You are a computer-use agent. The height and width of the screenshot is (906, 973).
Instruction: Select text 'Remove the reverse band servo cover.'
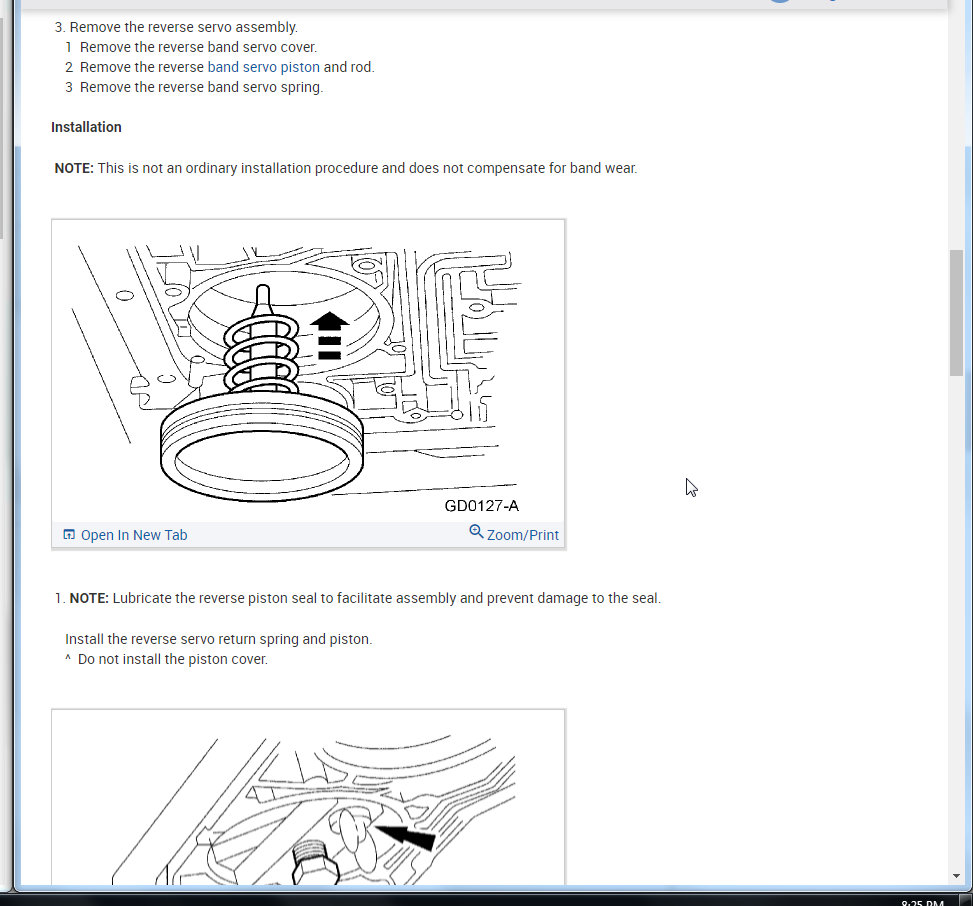click(199, 47)
